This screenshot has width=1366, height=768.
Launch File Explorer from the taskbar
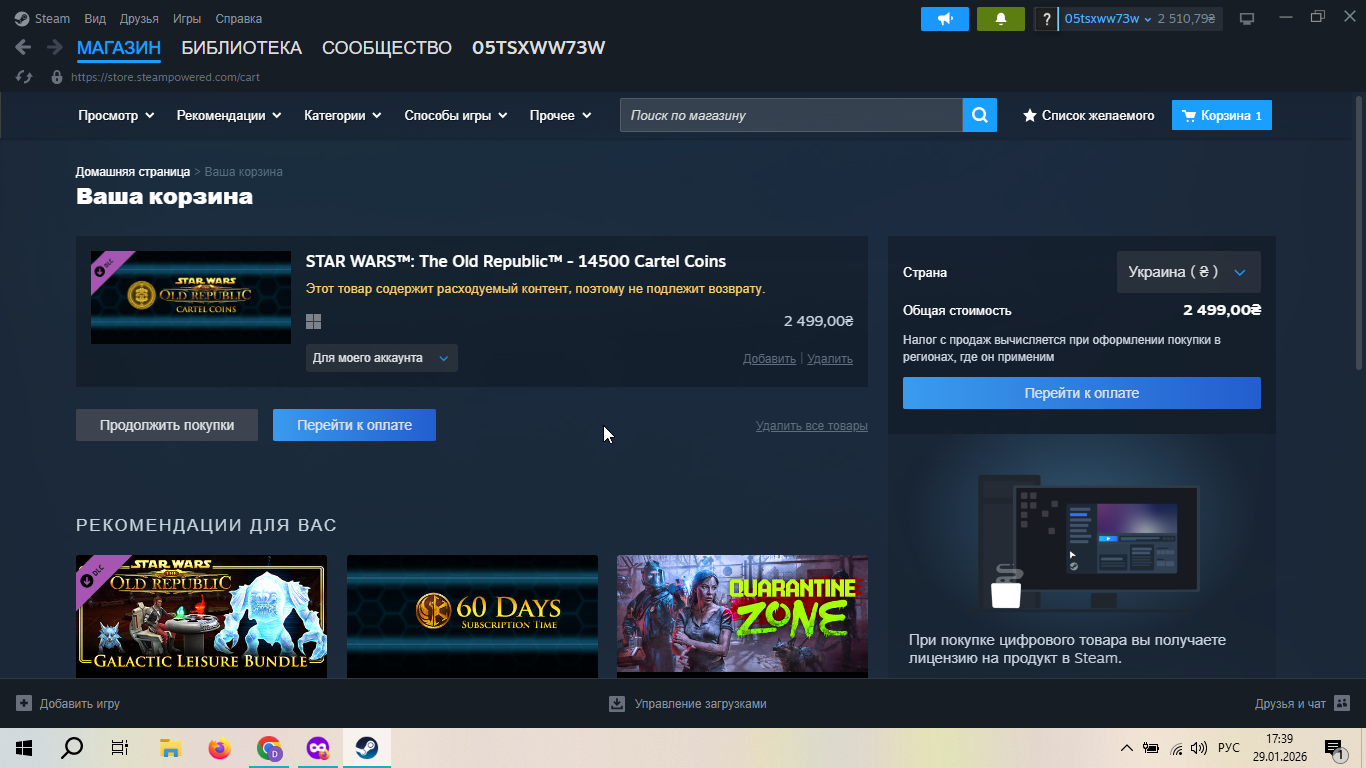click(x=170, y=748)
